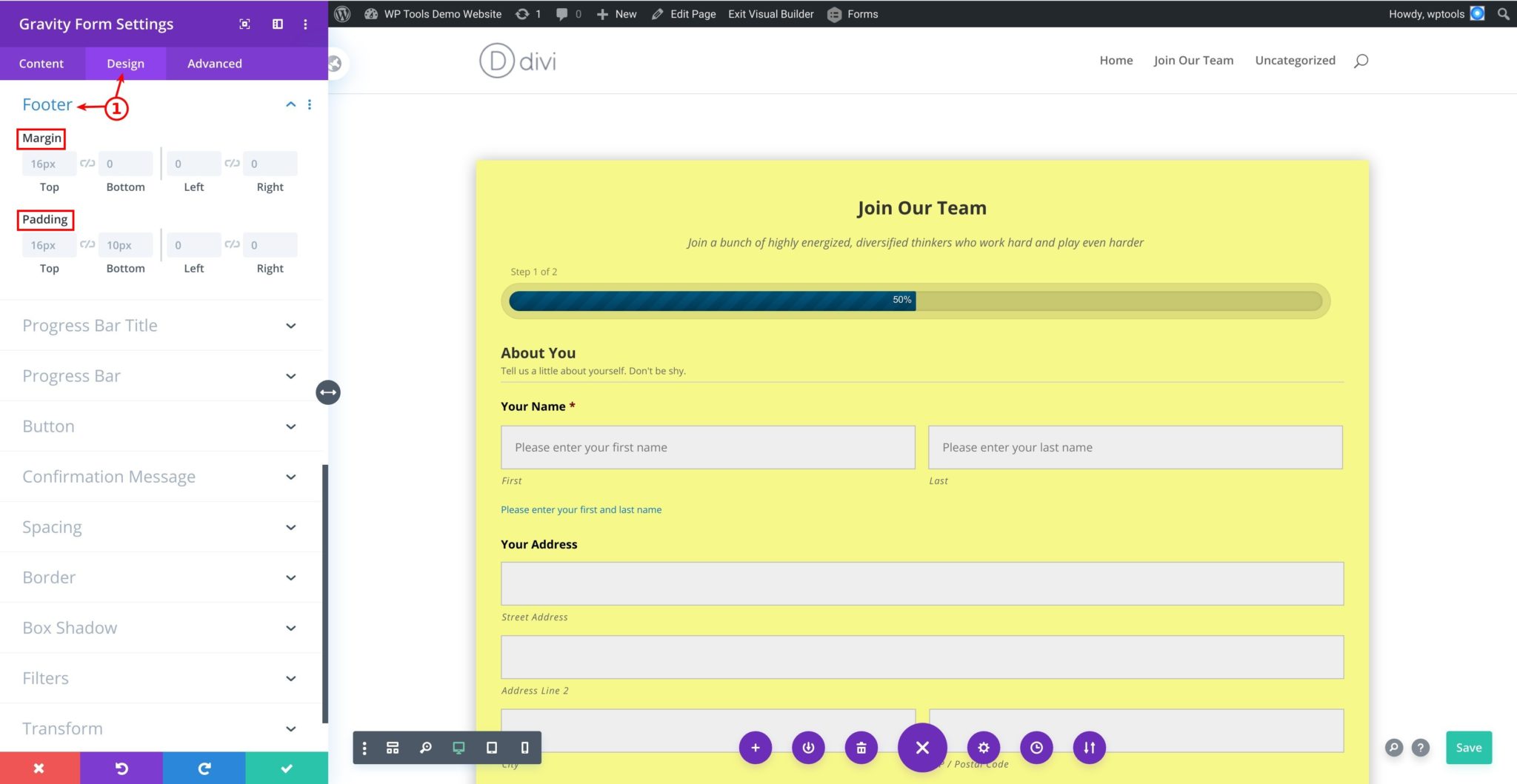Expand the Confirmation Message section
Screen dimensions: 1517x784
[159, 477]
